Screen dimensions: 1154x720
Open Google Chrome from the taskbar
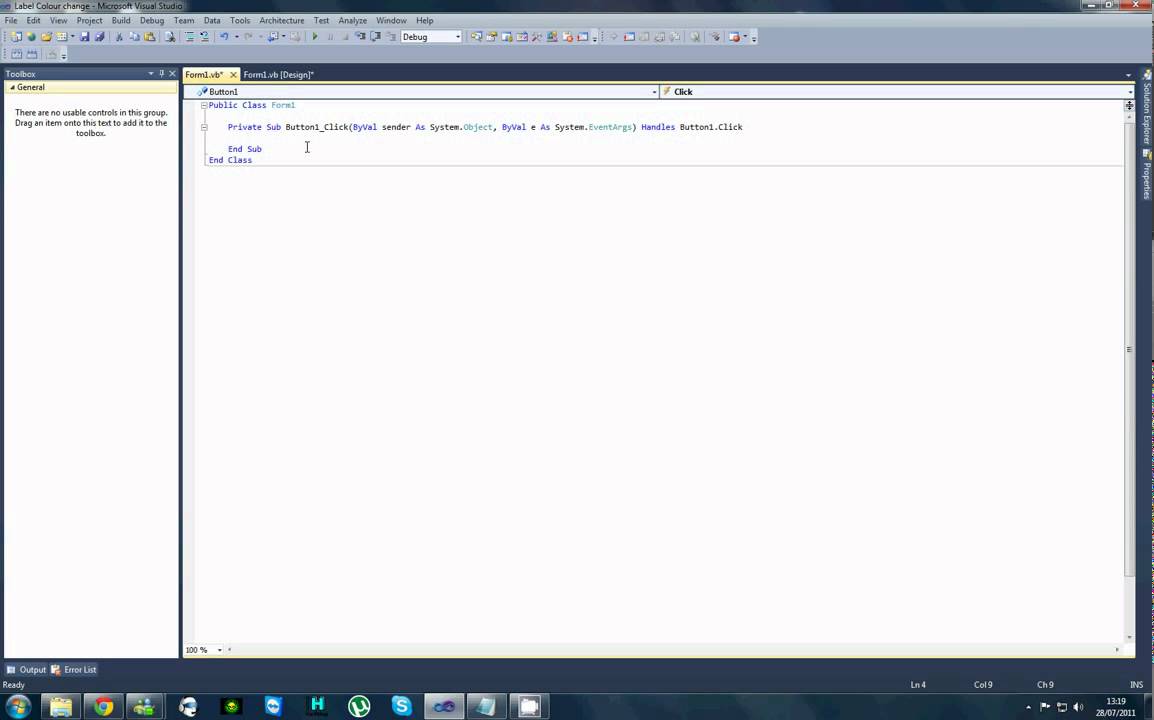(x=104, y=707)
